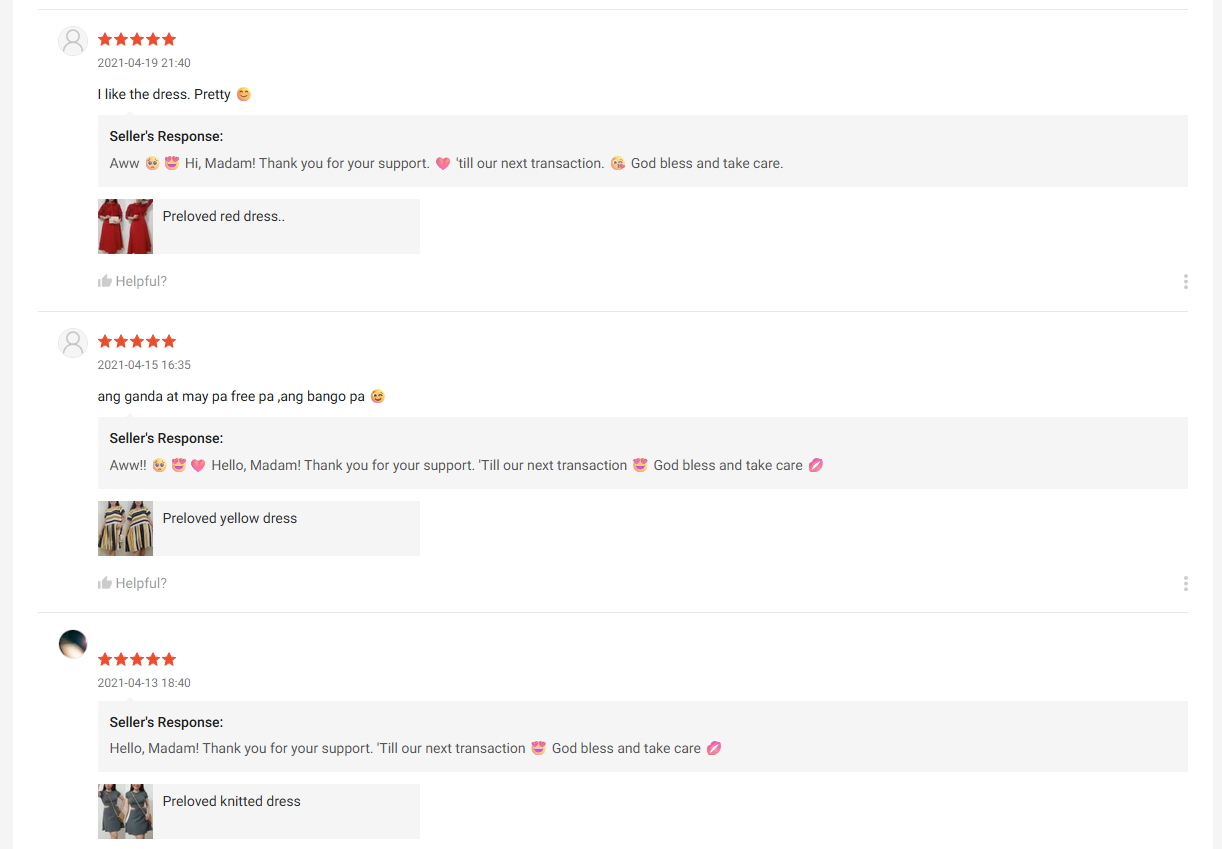Image resolution: width=1222 pixels, height=849 pixels.
Task: Click the five-star rating on the 2021-04-19 review
Action: (x=137, y=40)
